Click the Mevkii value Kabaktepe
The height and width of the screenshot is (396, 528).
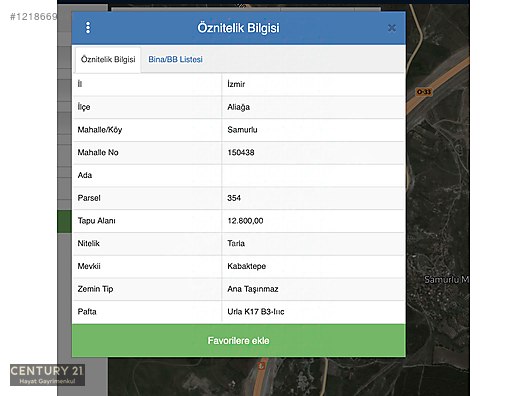pos(246,266)
